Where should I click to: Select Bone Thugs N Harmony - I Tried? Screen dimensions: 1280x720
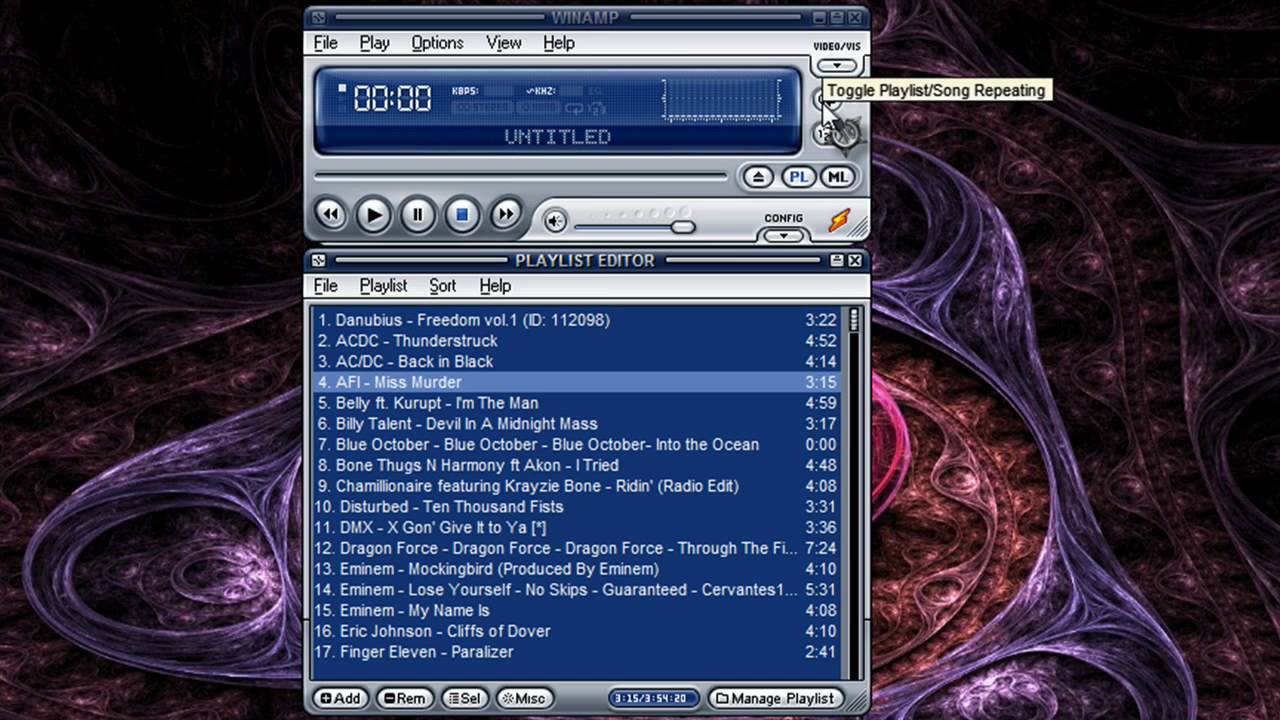tap(577, 465)
